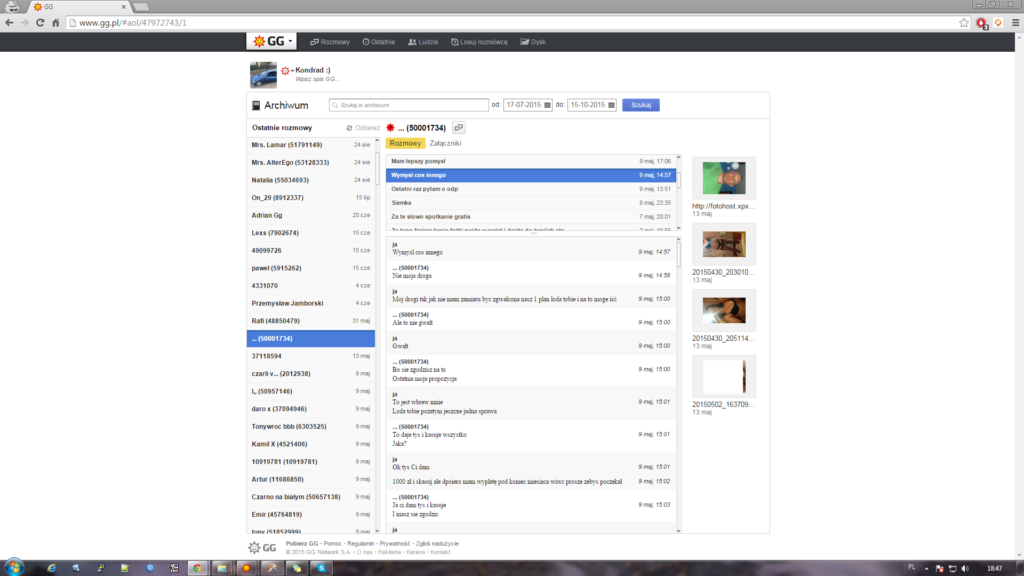Image resolution: width=1024 pixels, height=576 pixels.
Task: Open conversation 'Mam lepszy pomysl'
Action: tap(530, 161)
